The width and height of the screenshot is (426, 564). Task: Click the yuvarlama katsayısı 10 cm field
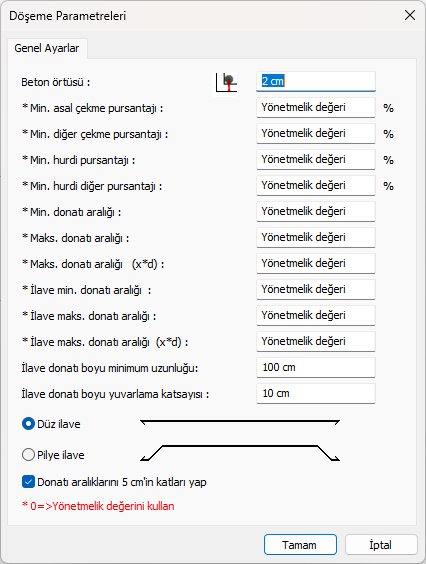pos(316,393)
